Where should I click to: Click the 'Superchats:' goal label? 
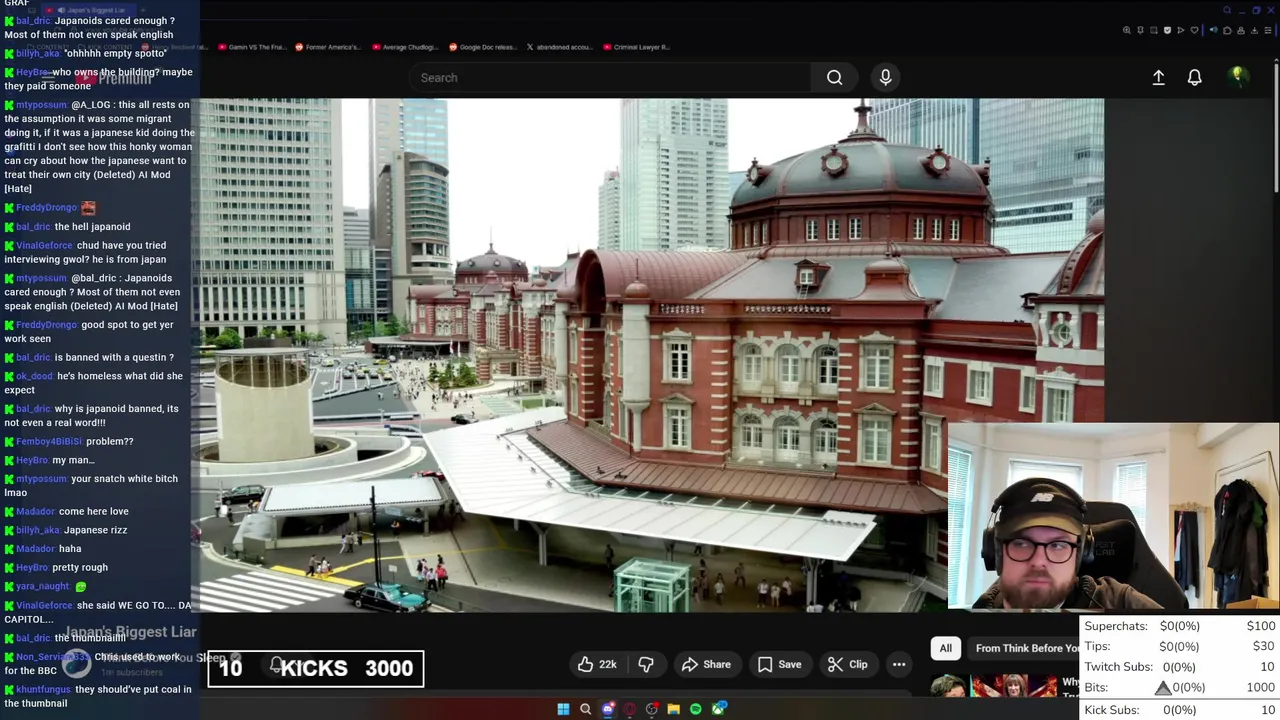1116,626
